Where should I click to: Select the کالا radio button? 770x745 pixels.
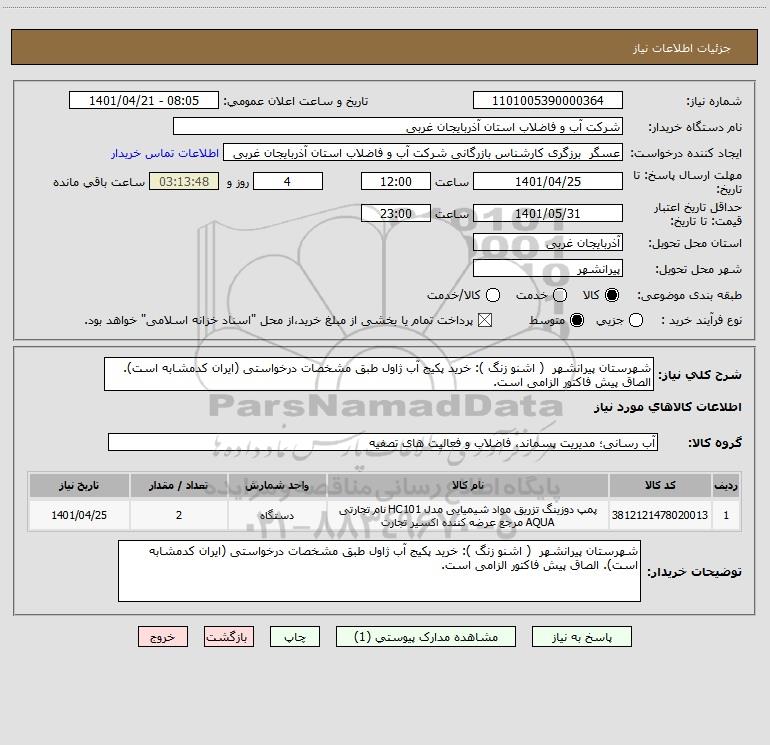(612, 295)
